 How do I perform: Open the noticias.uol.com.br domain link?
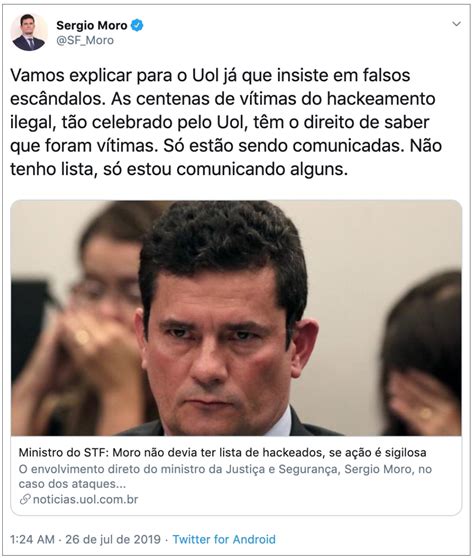pos(85,499)
